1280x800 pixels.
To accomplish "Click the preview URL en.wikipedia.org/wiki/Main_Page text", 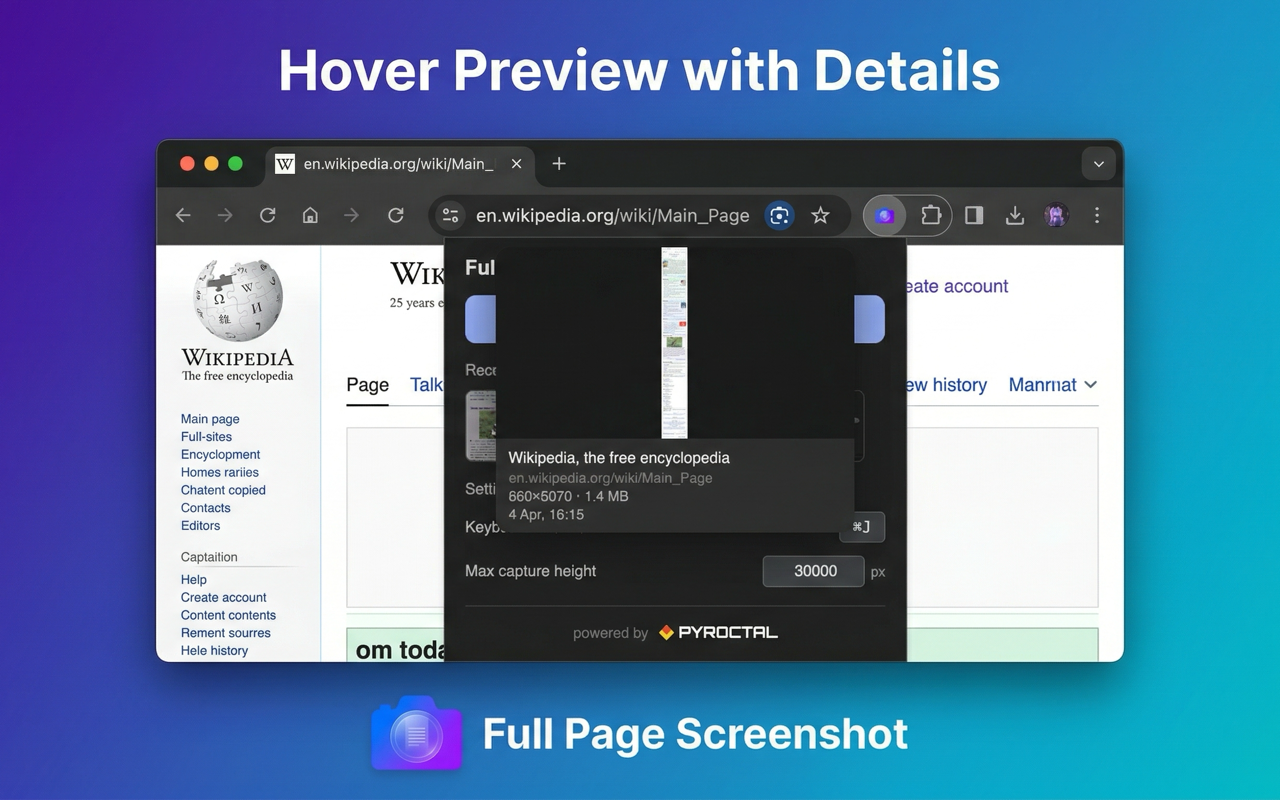I will [x=610, y=478].
